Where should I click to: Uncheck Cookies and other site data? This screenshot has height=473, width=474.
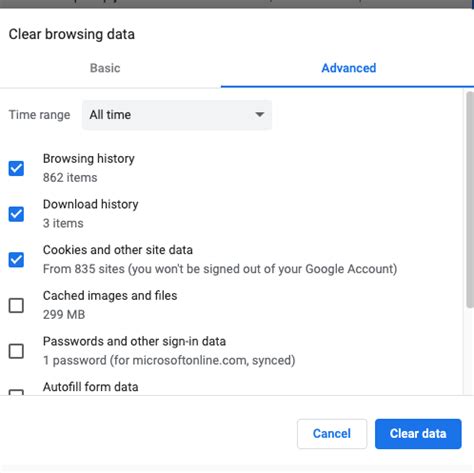click(x=16, y=259)
